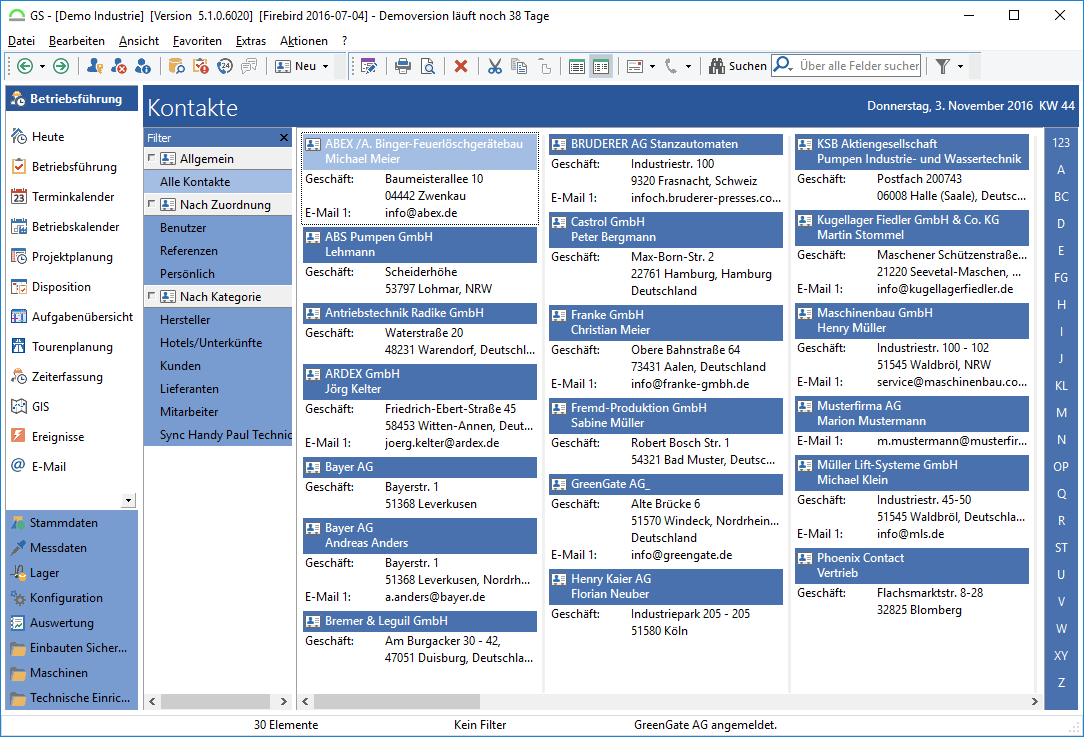The image size is (1084, 737).
Task: Open dropdown next to phone icon
Action: [x=688, y=66]
